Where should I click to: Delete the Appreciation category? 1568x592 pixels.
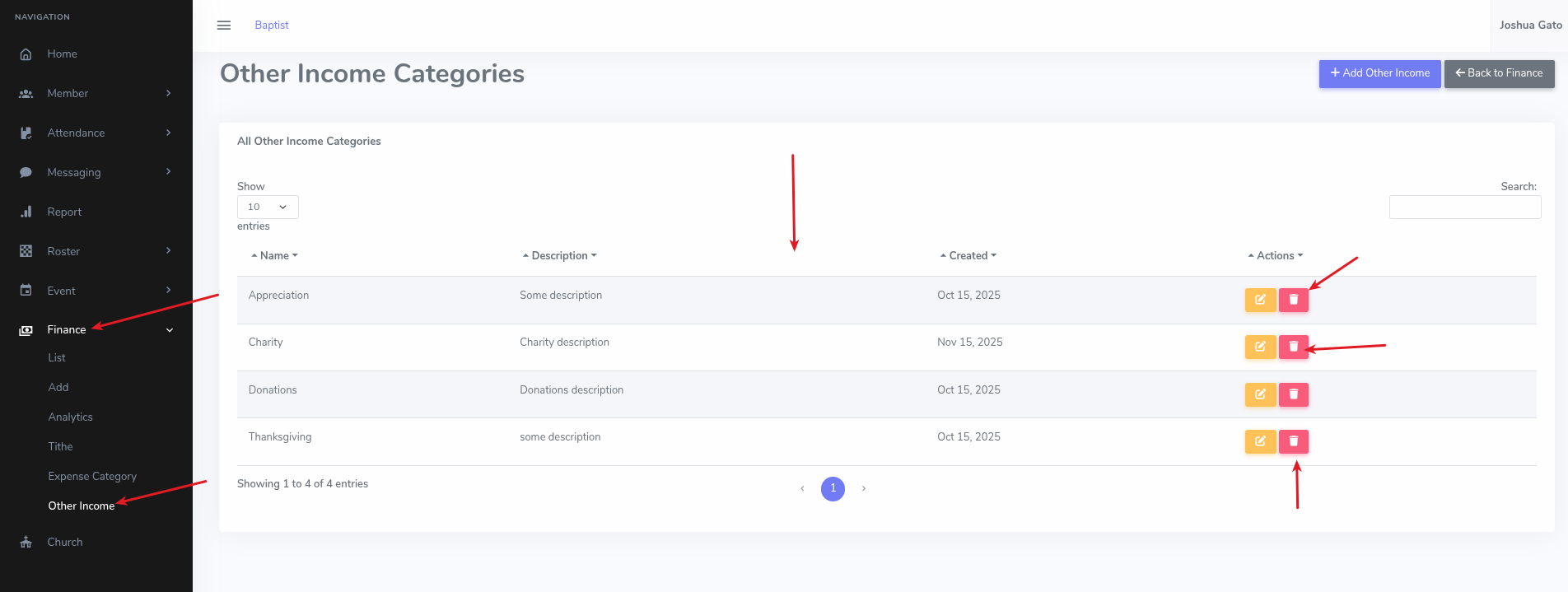(x=1293, y=300)
